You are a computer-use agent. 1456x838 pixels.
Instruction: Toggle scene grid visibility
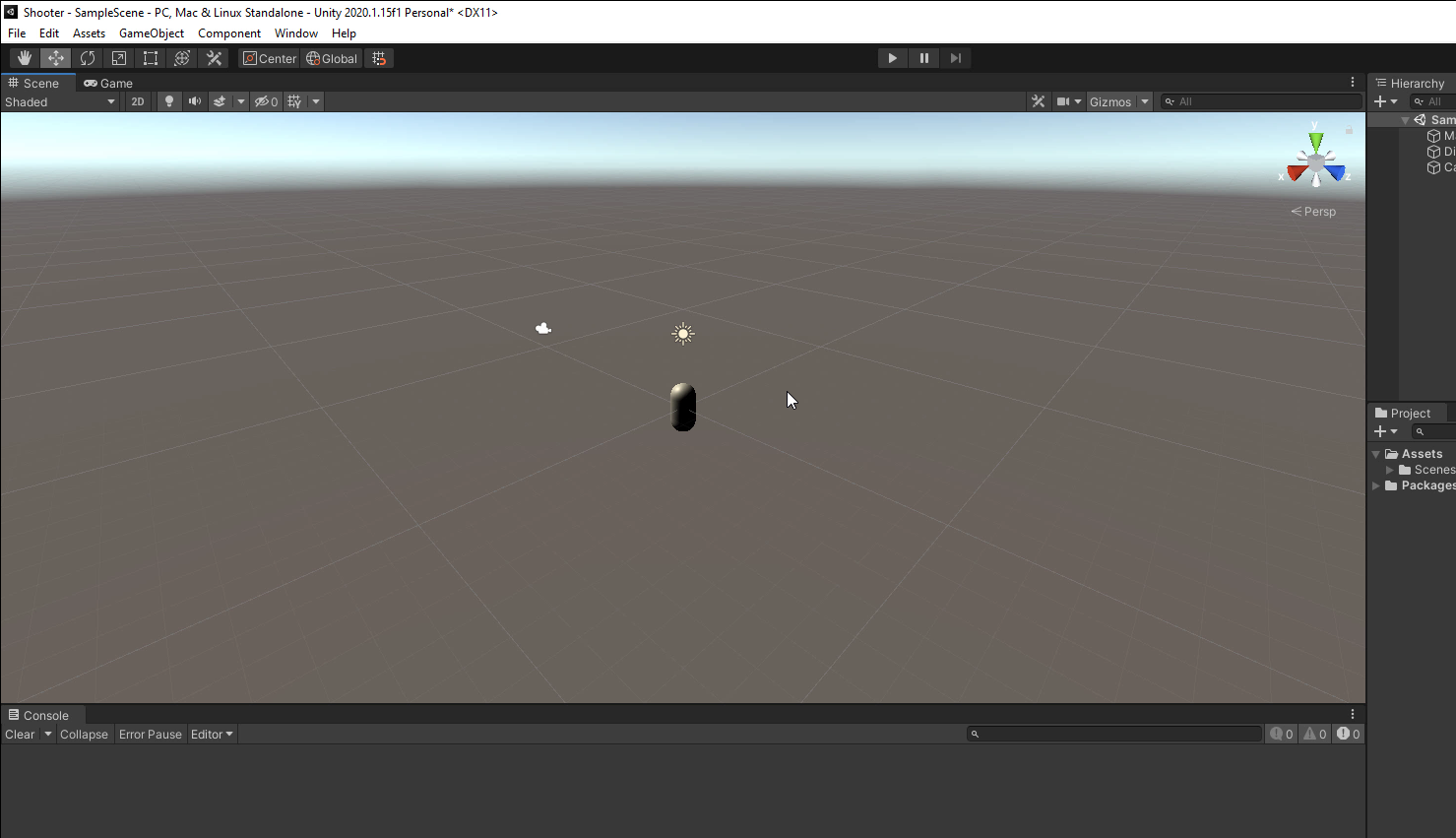coord(294,101)
